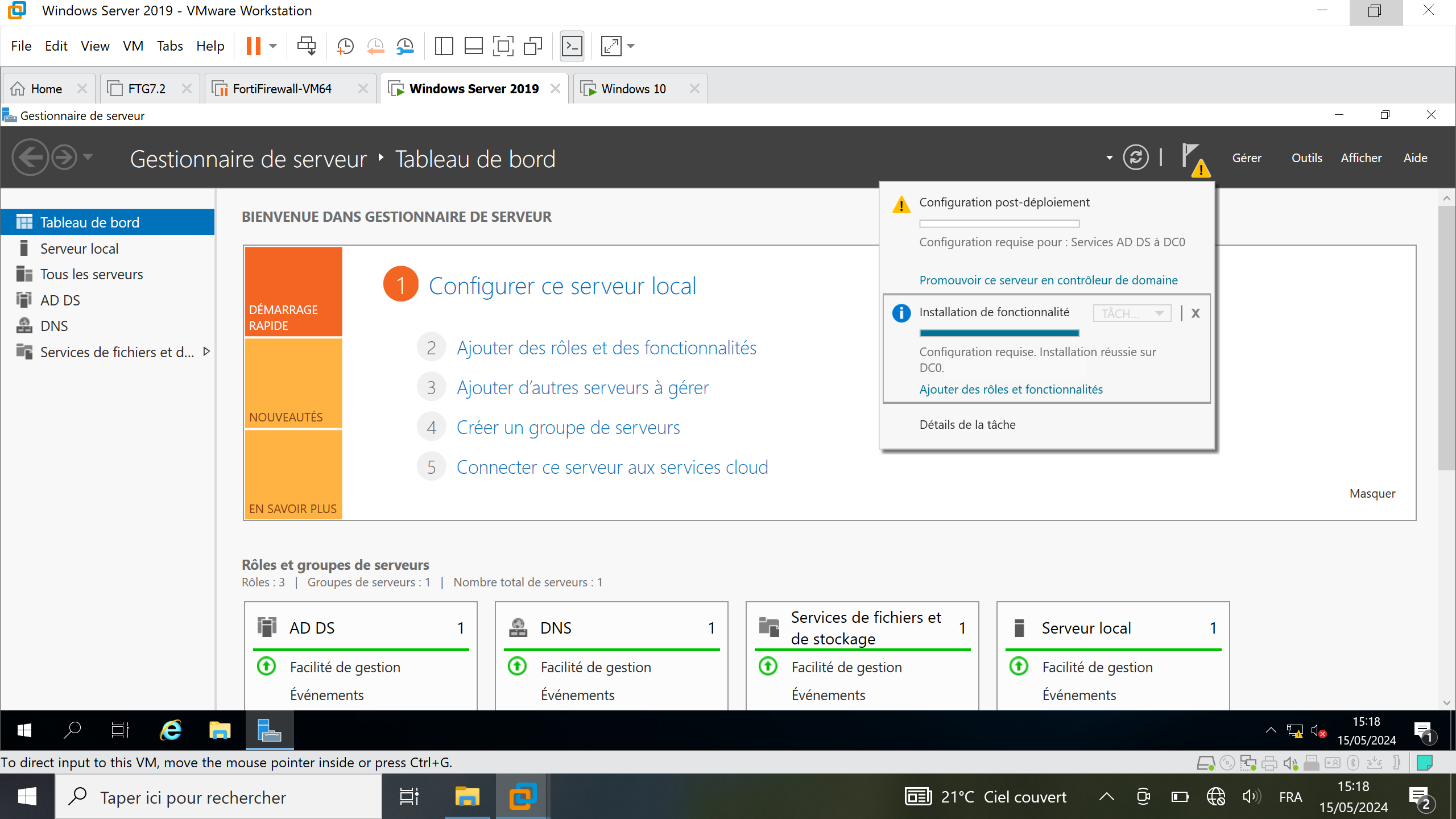Go forward in Server Manager navigation
Image resolution: width=1456 pixels, height=819 pixels.
coord(64,158)
